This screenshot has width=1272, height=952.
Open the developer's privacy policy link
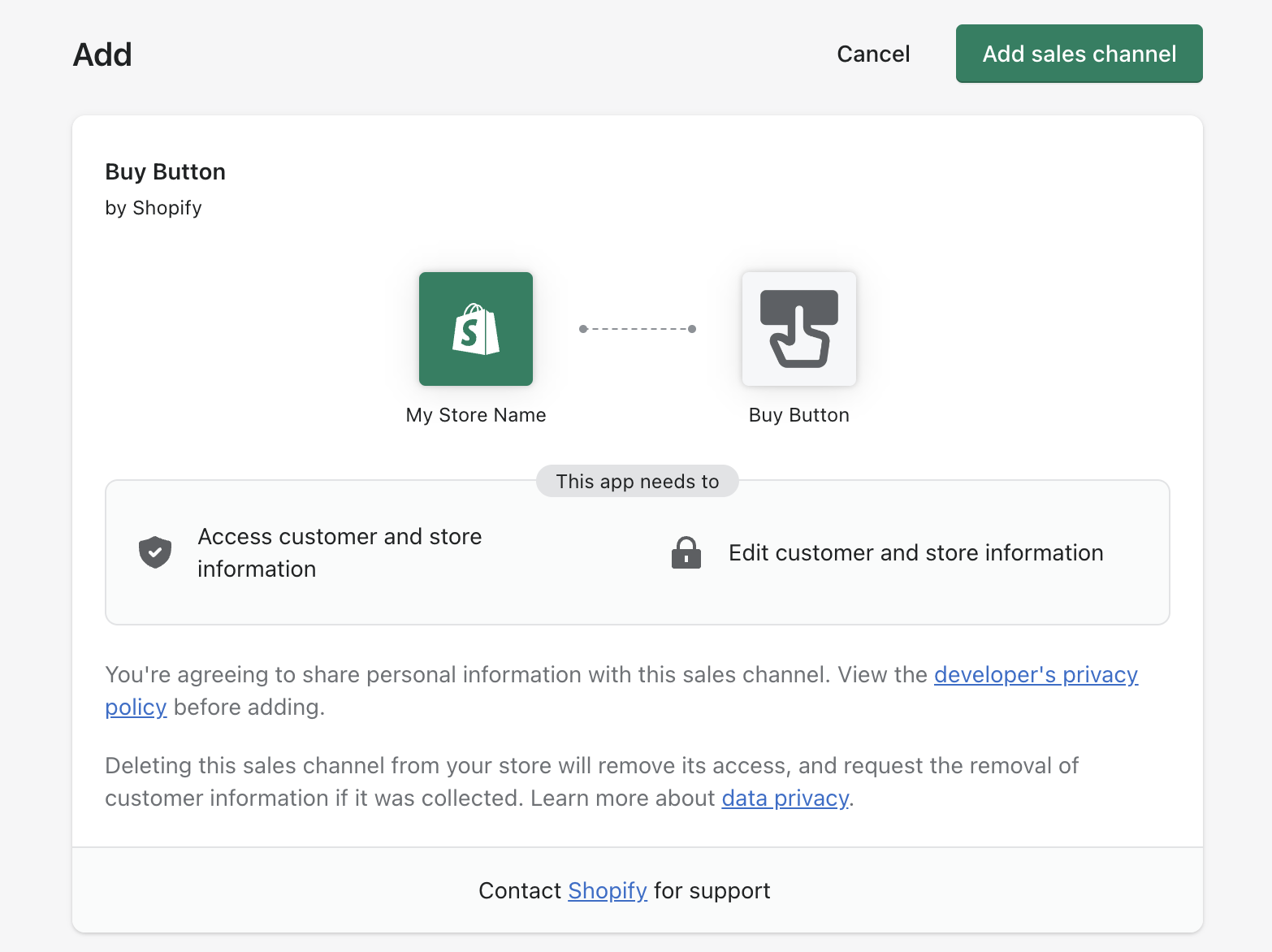pos(1036,674)
